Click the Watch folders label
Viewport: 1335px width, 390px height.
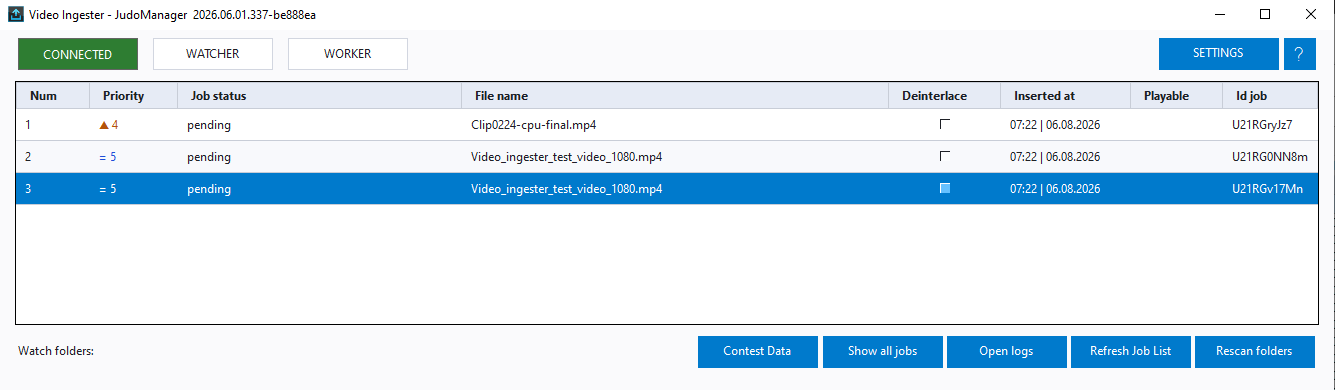pyautogui.click(x=56, y=351)
